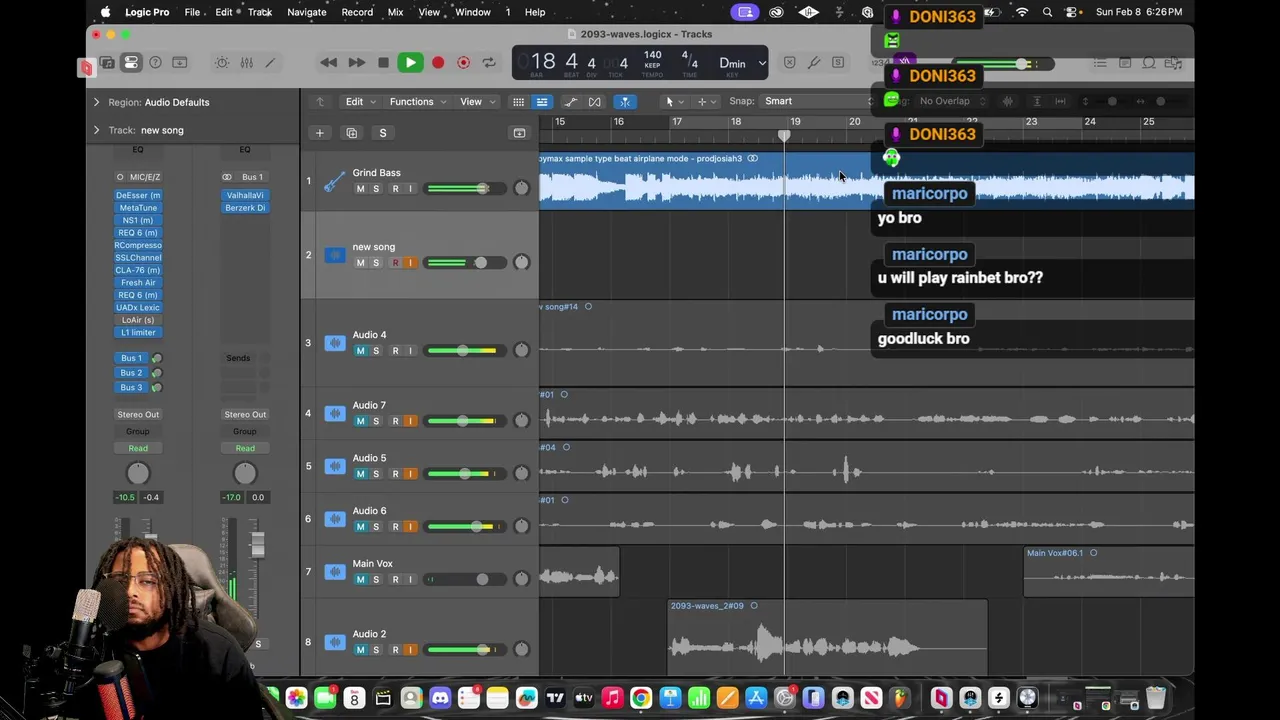Image resolution: width=1280 pixels, height=720 pixels.
Task: Open the Editors pencil button
Action: point(270,63)
